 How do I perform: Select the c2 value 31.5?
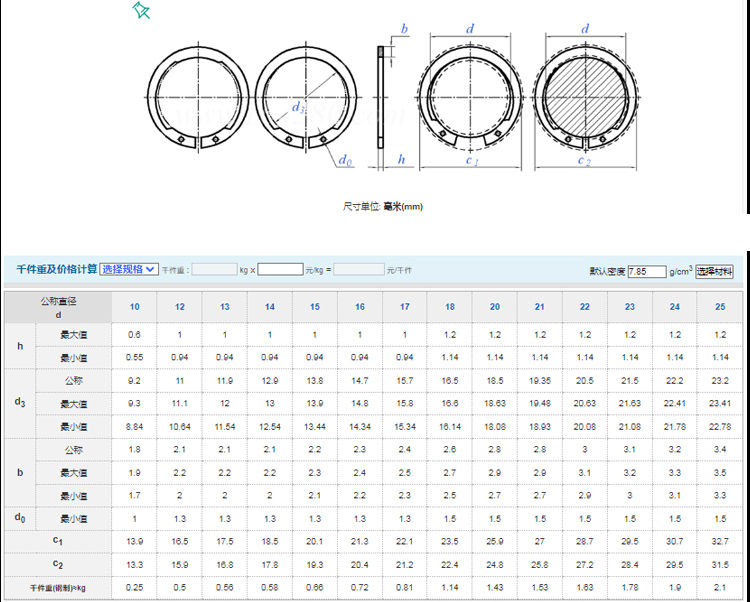720,565
